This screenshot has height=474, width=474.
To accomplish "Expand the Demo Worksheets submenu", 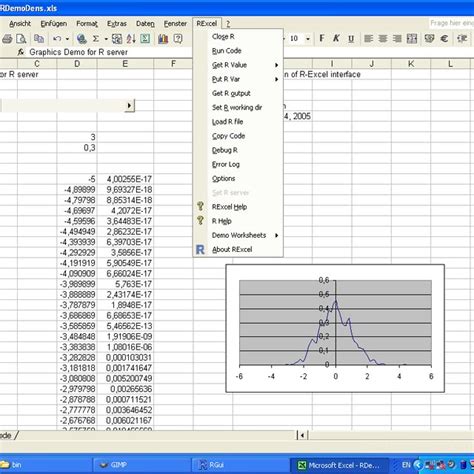I will pos(238,235).
